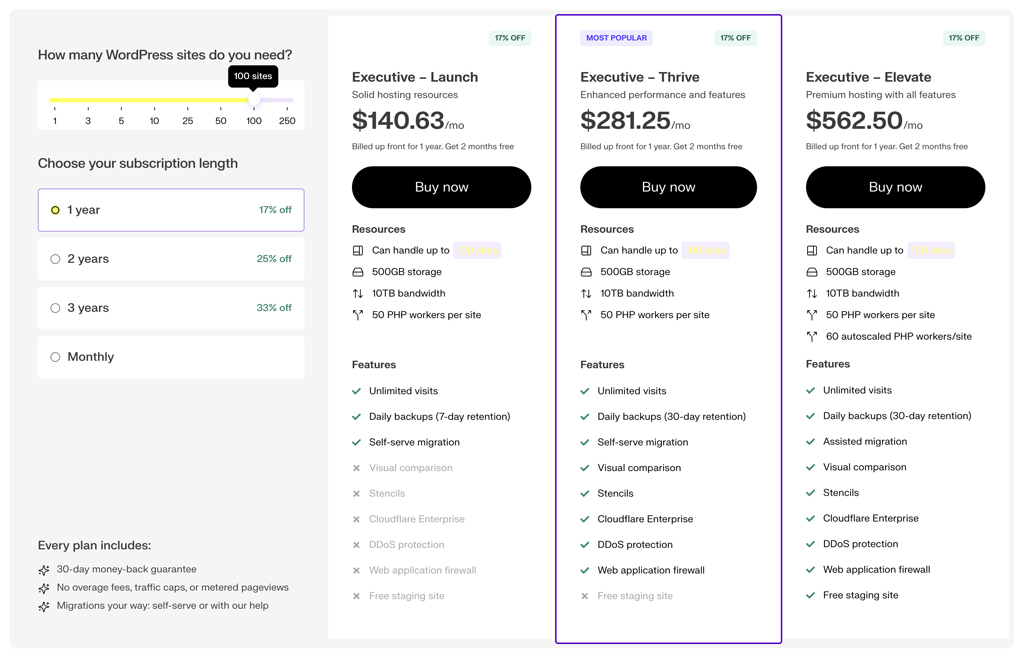Viewport: 1024px width, 657px height.
Task: Click the checkmark beside Cloudflare Enterprise in Elevate
Action: point(810,518)
